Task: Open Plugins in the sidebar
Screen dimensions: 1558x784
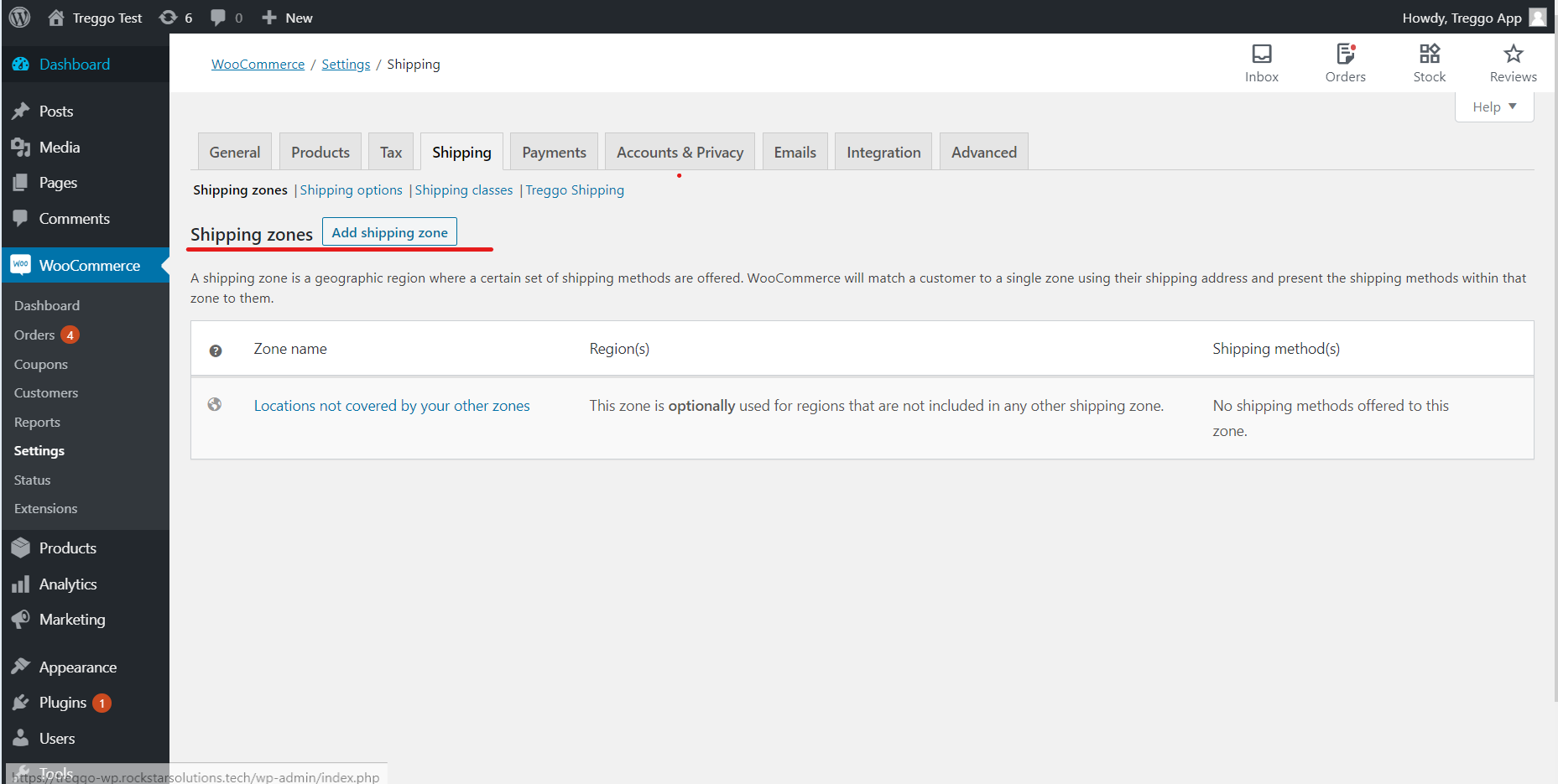Action: click(85, 703)
